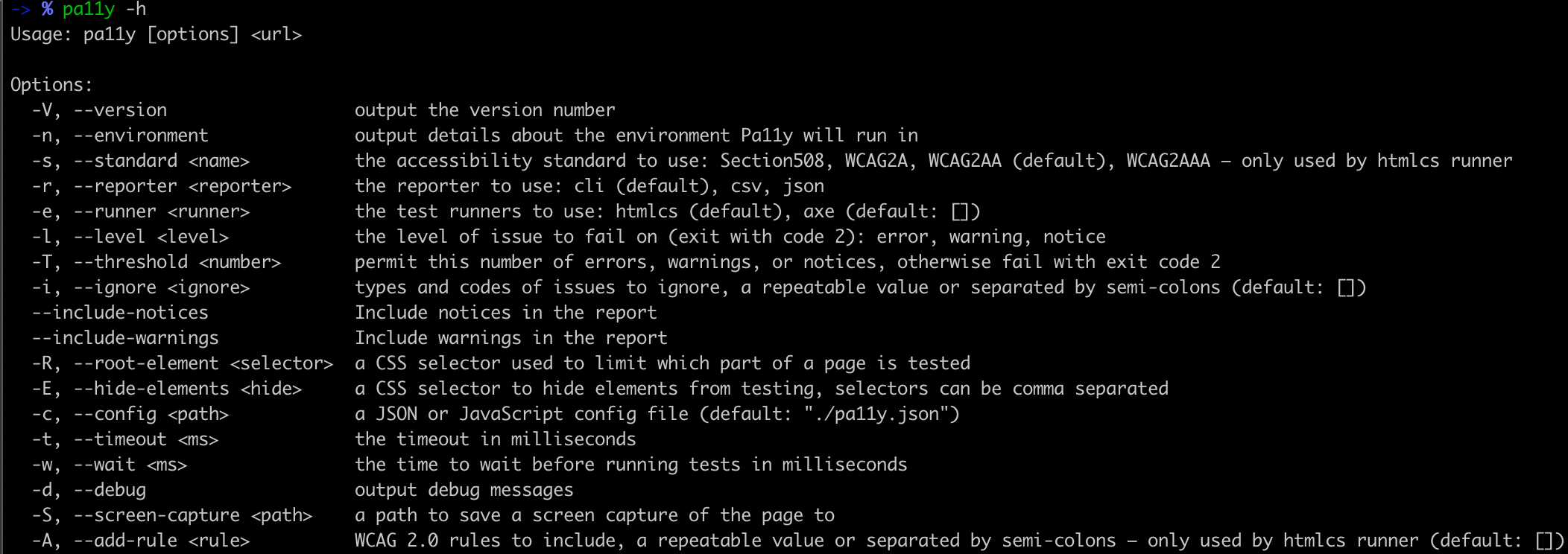Click the "--level <level>" option

pos(151,237)
